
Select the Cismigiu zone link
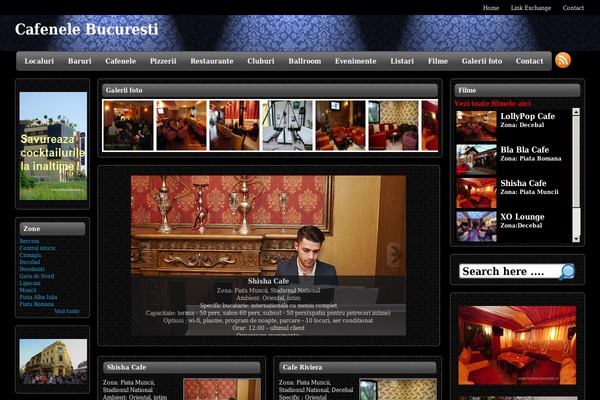[30, 255]
